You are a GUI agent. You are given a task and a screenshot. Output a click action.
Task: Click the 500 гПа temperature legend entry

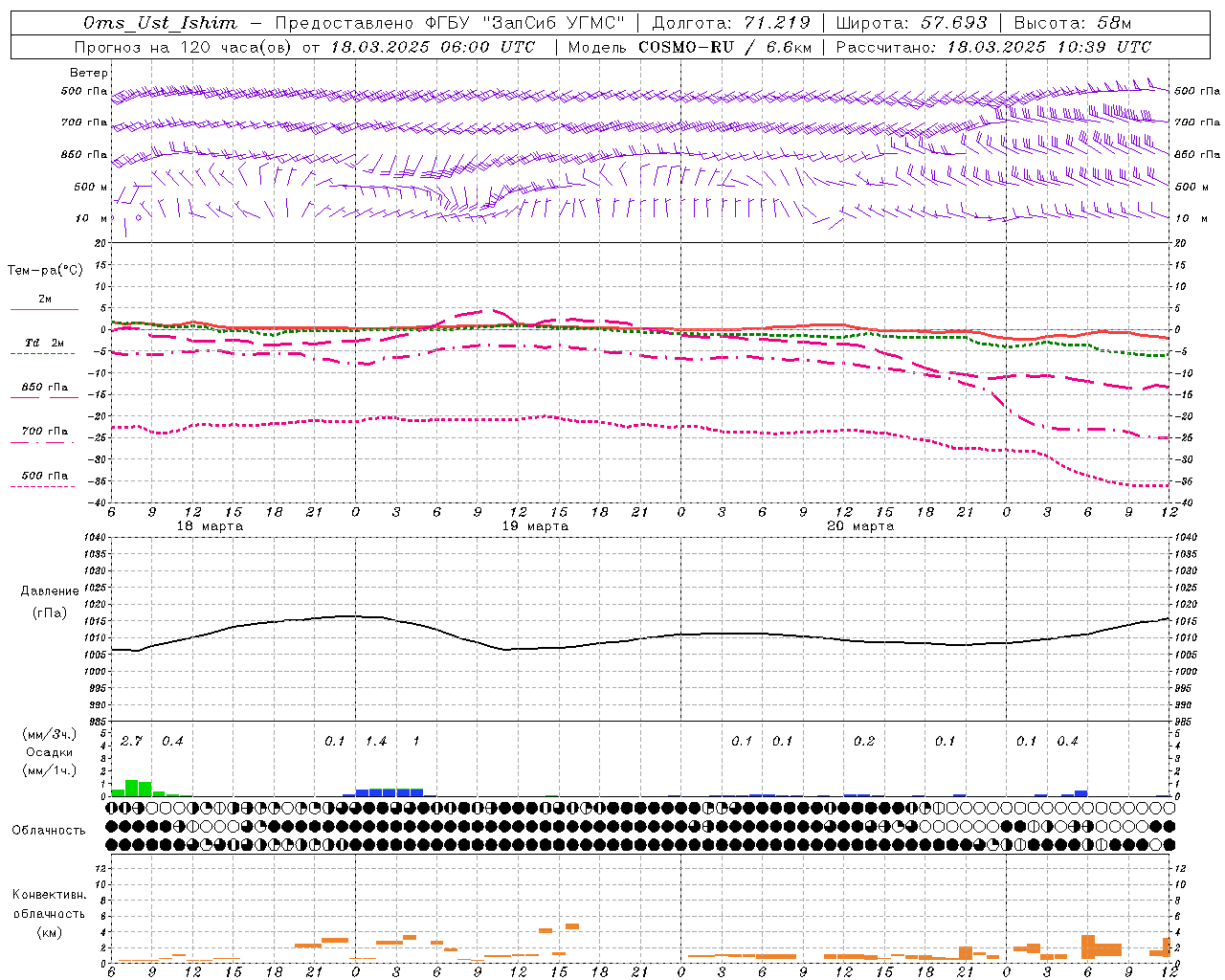tap(45, 476)
